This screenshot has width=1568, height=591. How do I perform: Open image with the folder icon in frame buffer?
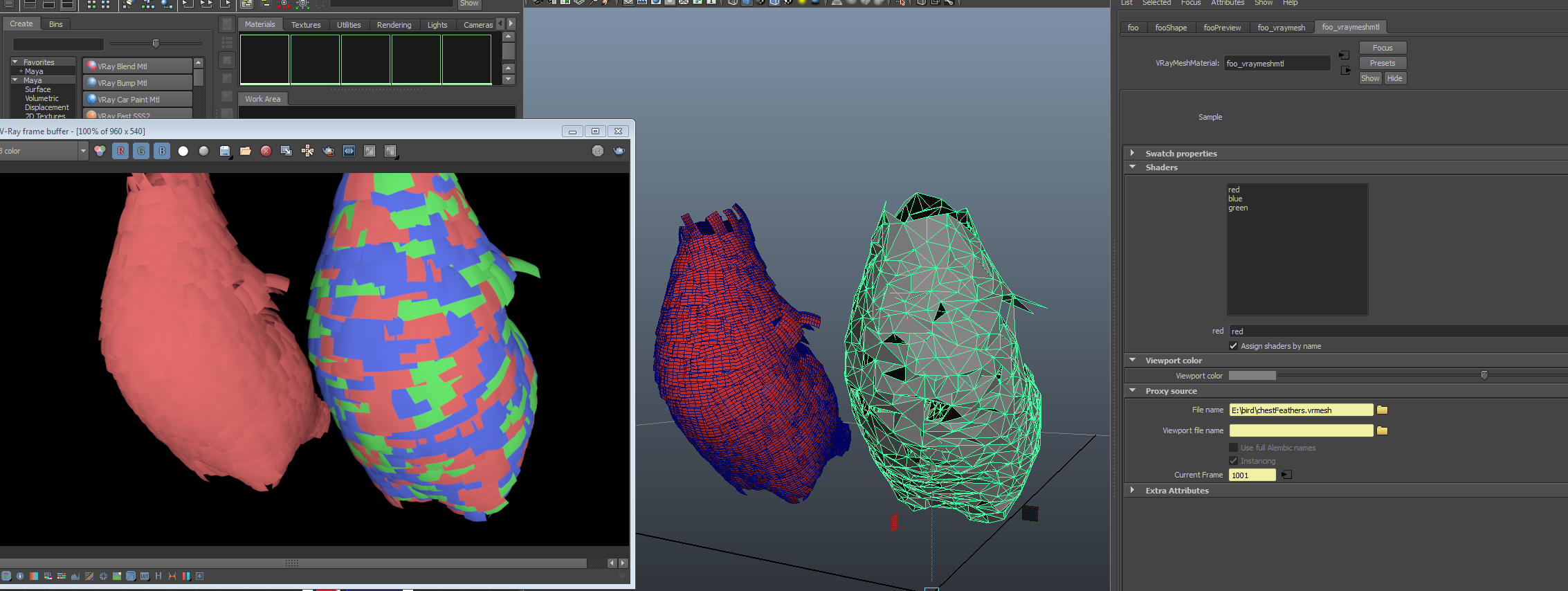click(x=246, y=151)
